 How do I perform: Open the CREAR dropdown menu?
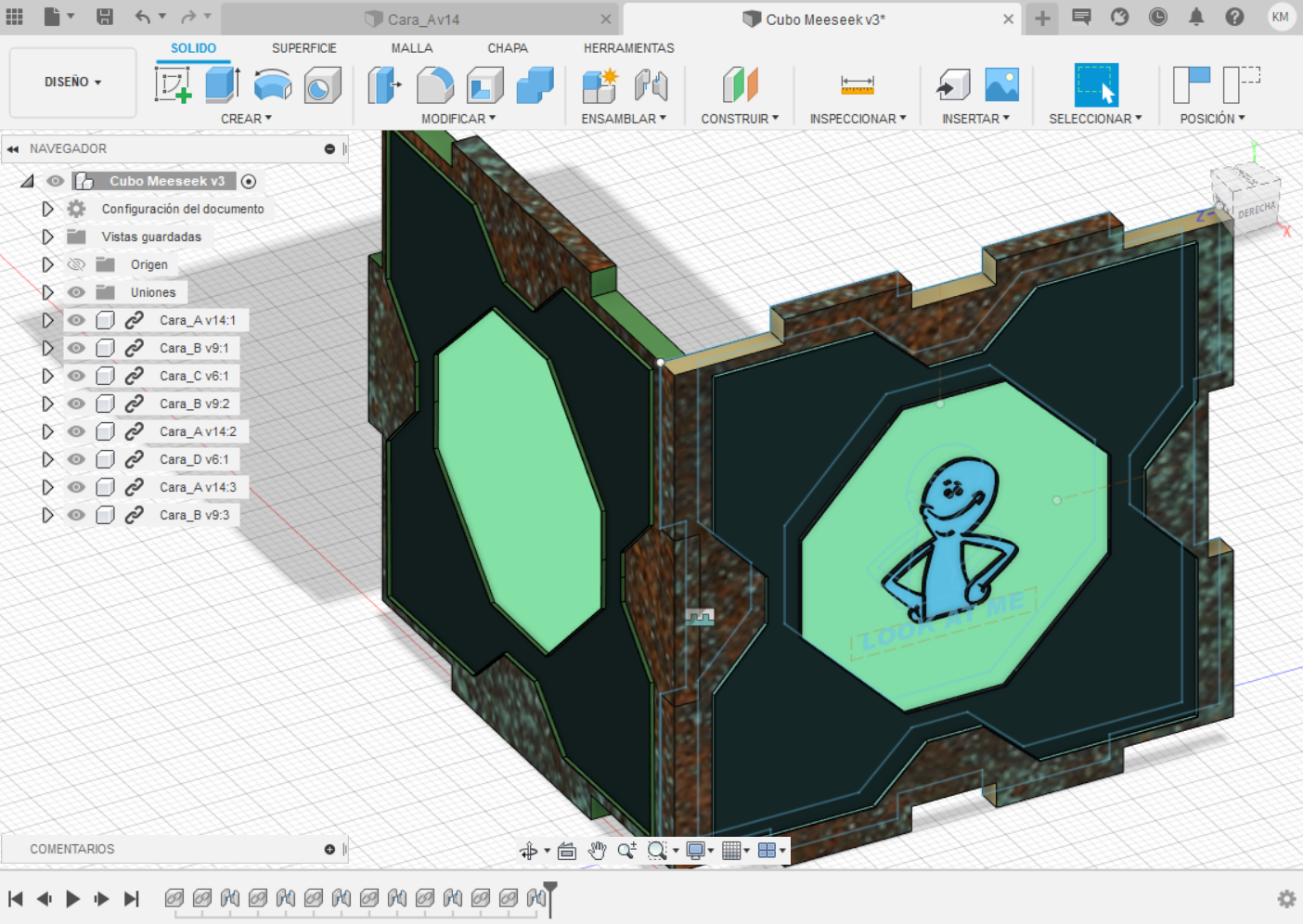[x=246, y=119]
